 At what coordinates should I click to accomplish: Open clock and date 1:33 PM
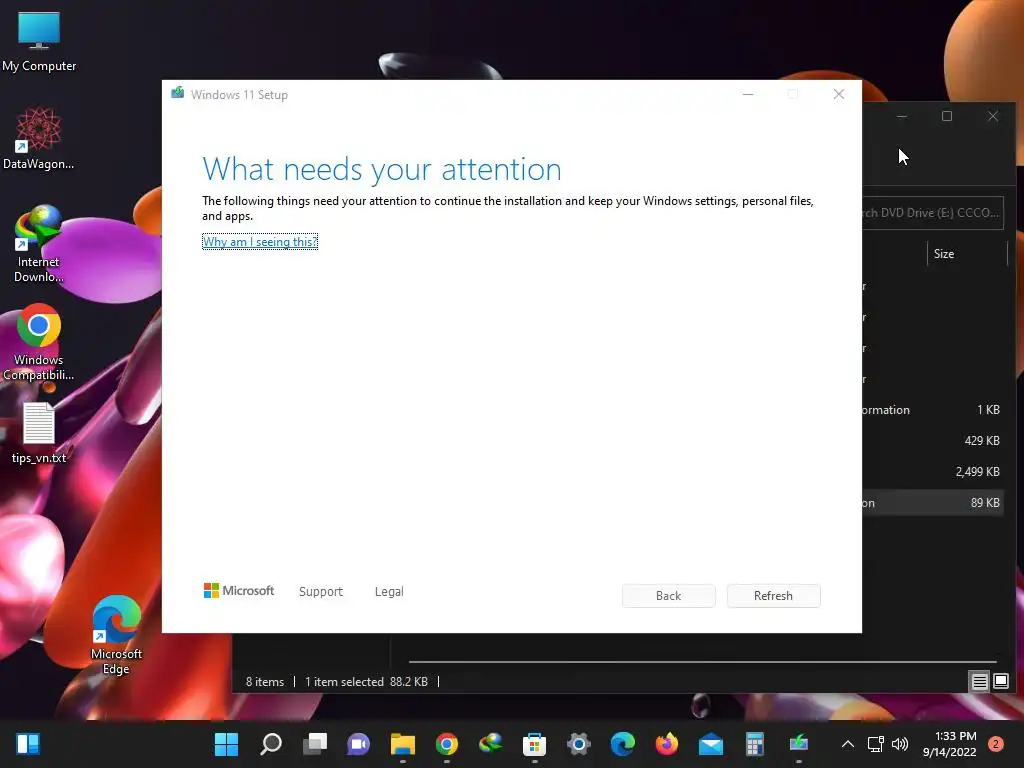pyautogui.click(x=950, y=744)
